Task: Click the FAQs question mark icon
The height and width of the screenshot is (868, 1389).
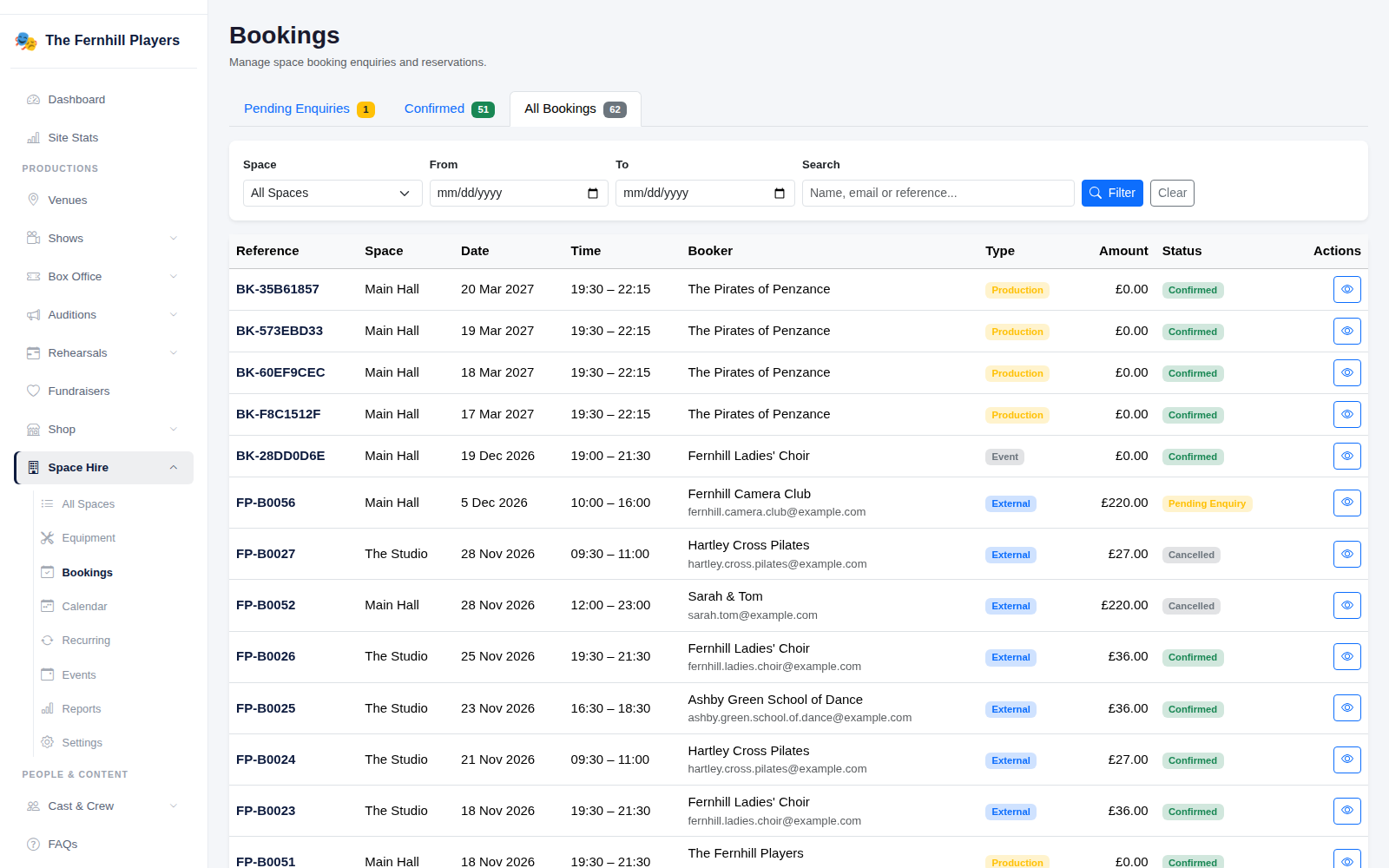Action: click(33, 845)
